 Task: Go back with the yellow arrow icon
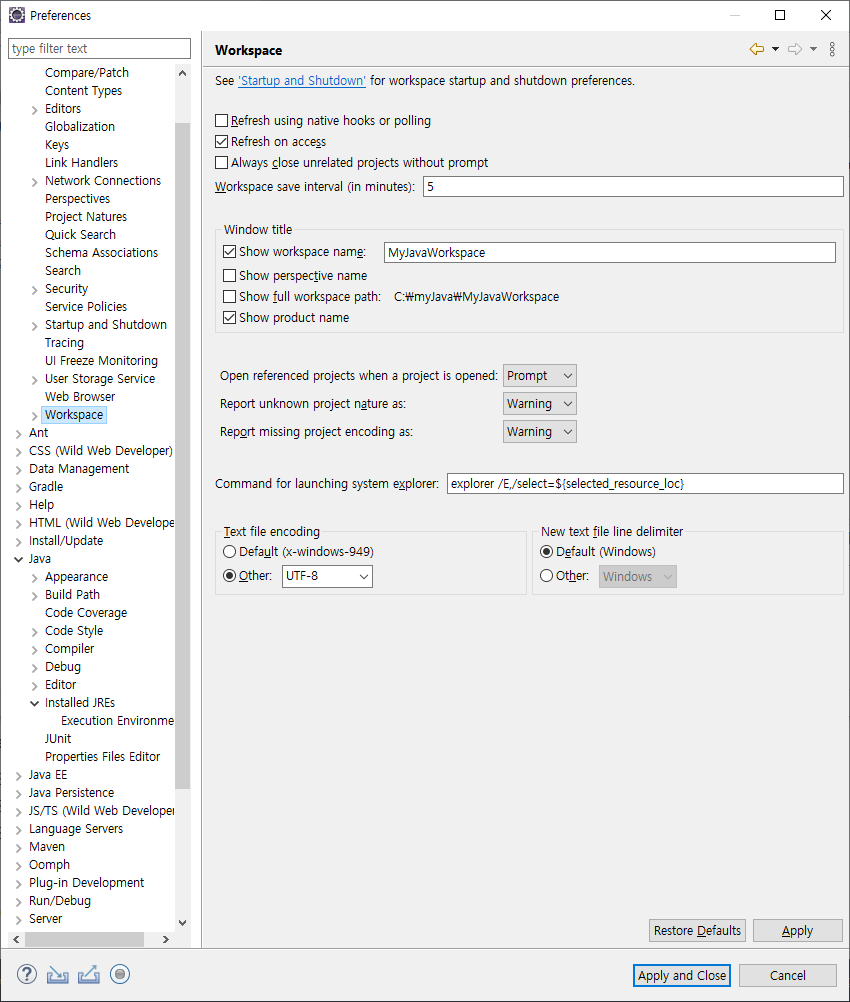[x=757, y=49]
